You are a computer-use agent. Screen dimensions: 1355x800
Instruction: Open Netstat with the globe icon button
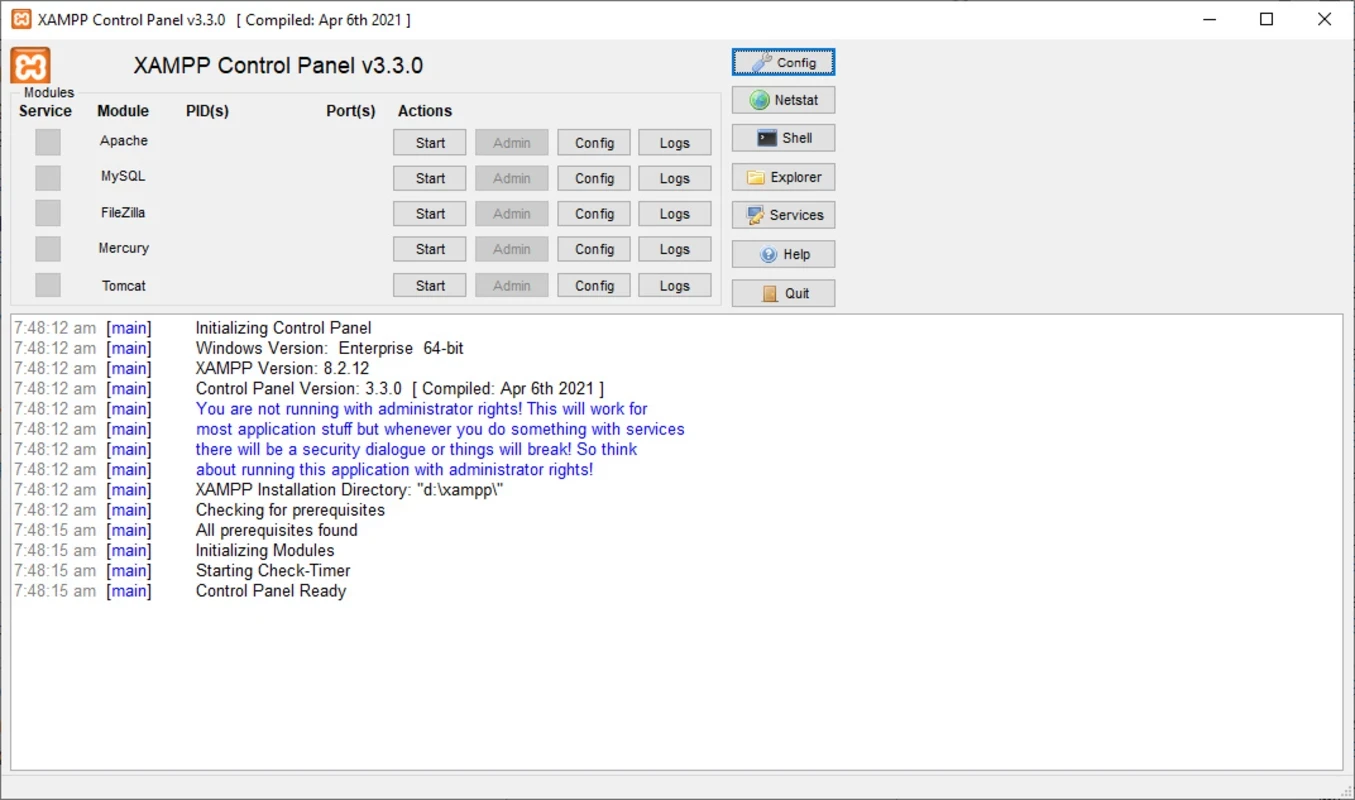pos(783,100)
